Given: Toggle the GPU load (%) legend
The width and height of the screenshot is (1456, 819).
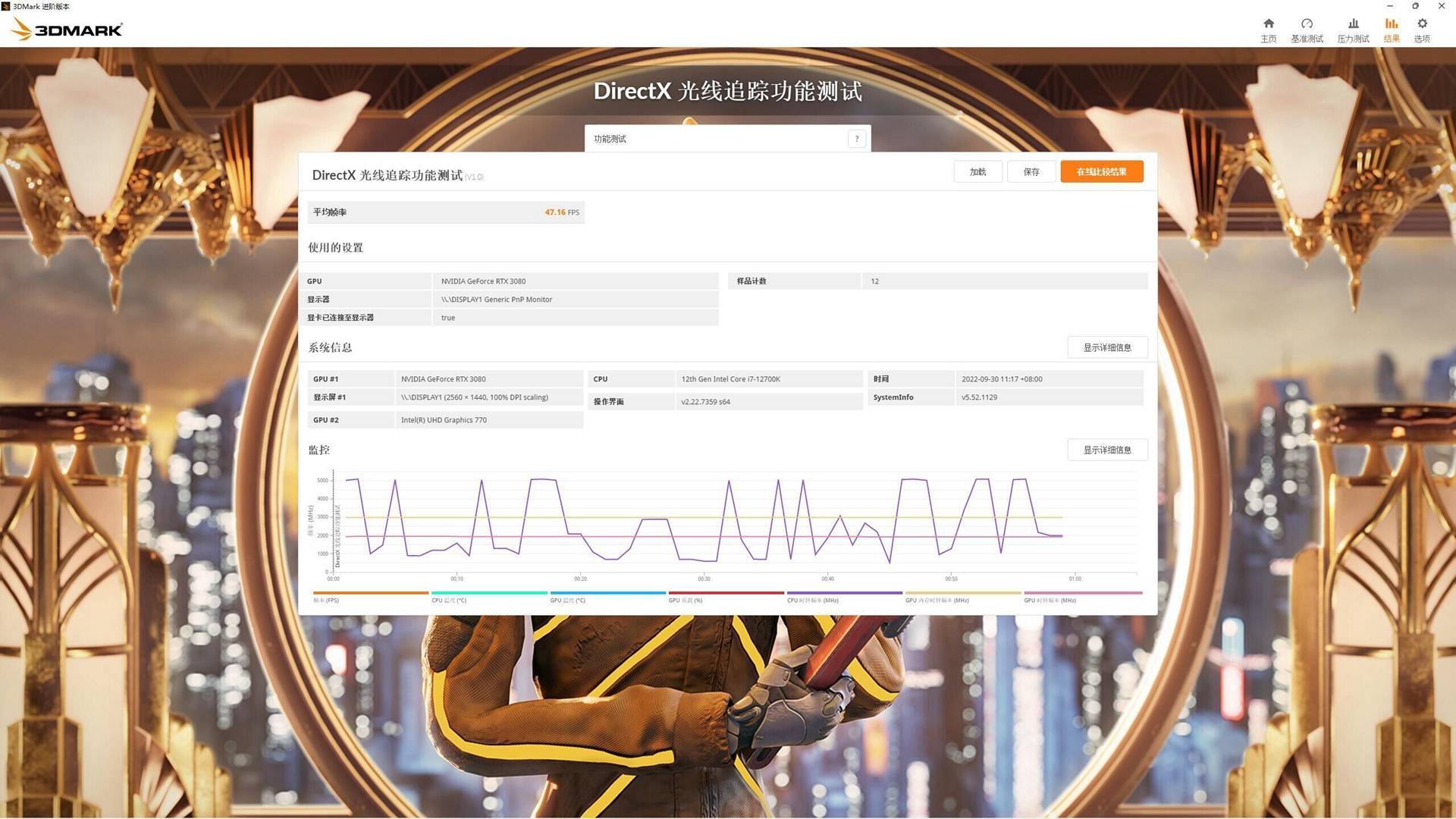Looking at the screenshot, I should (726, 597).
